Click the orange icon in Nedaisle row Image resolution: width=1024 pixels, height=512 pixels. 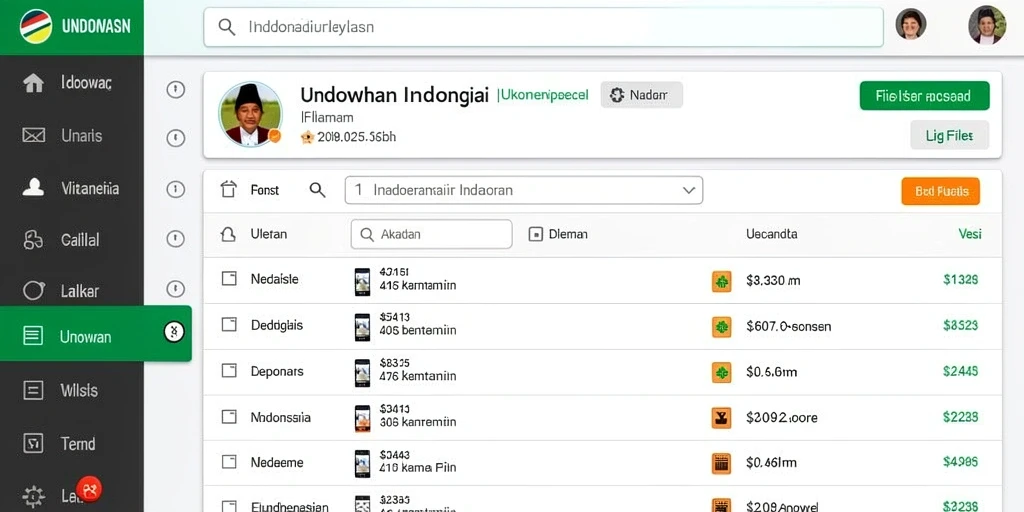pyautogui.click(x=721, y=281)
